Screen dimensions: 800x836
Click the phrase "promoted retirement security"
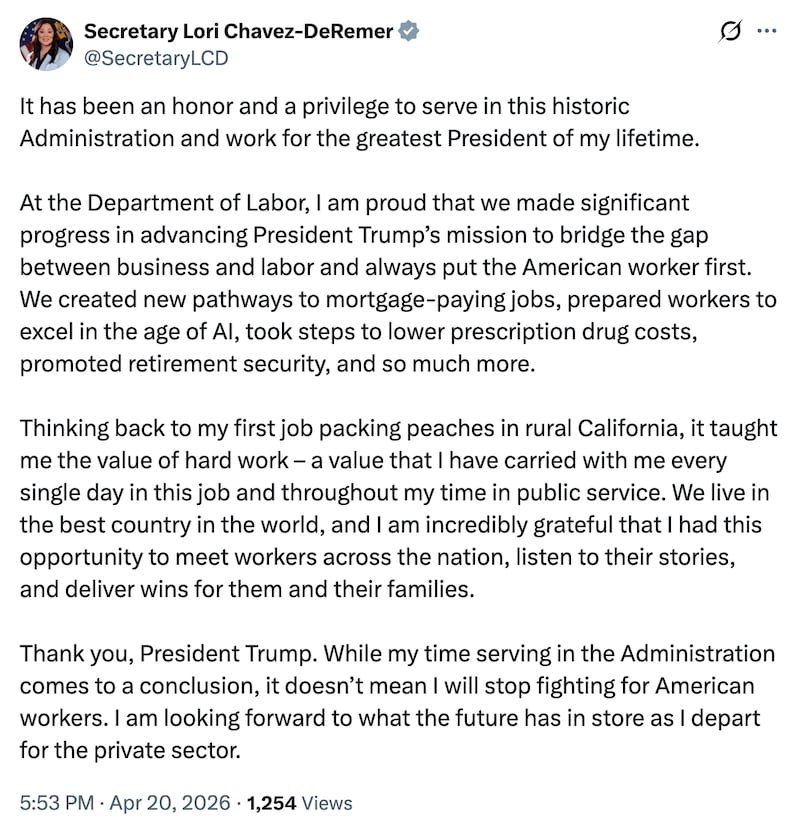169,364
